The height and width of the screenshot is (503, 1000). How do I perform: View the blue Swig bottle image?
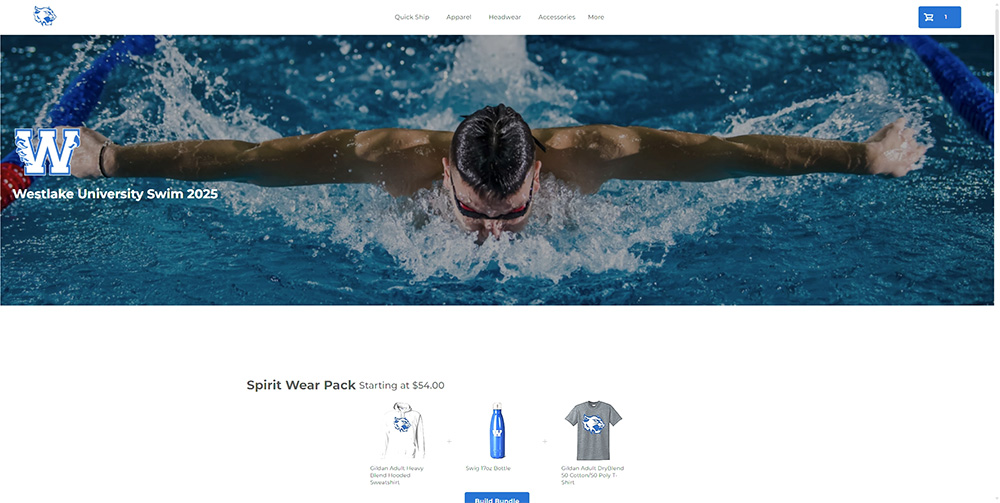click(497, 430)
